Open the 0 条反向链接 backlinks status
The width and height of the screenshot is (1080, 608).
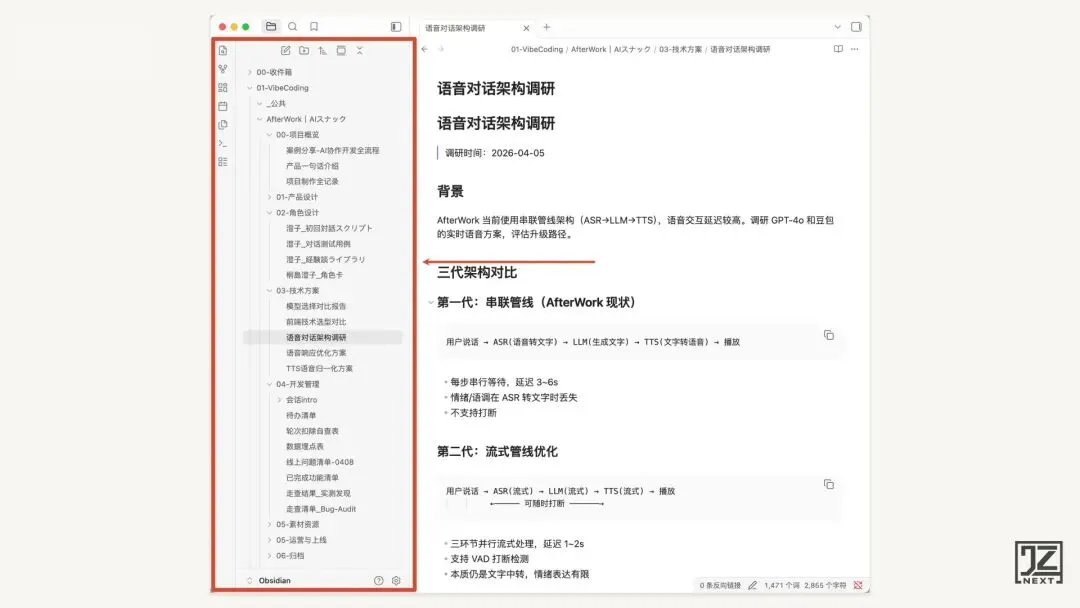click(720, 585)
